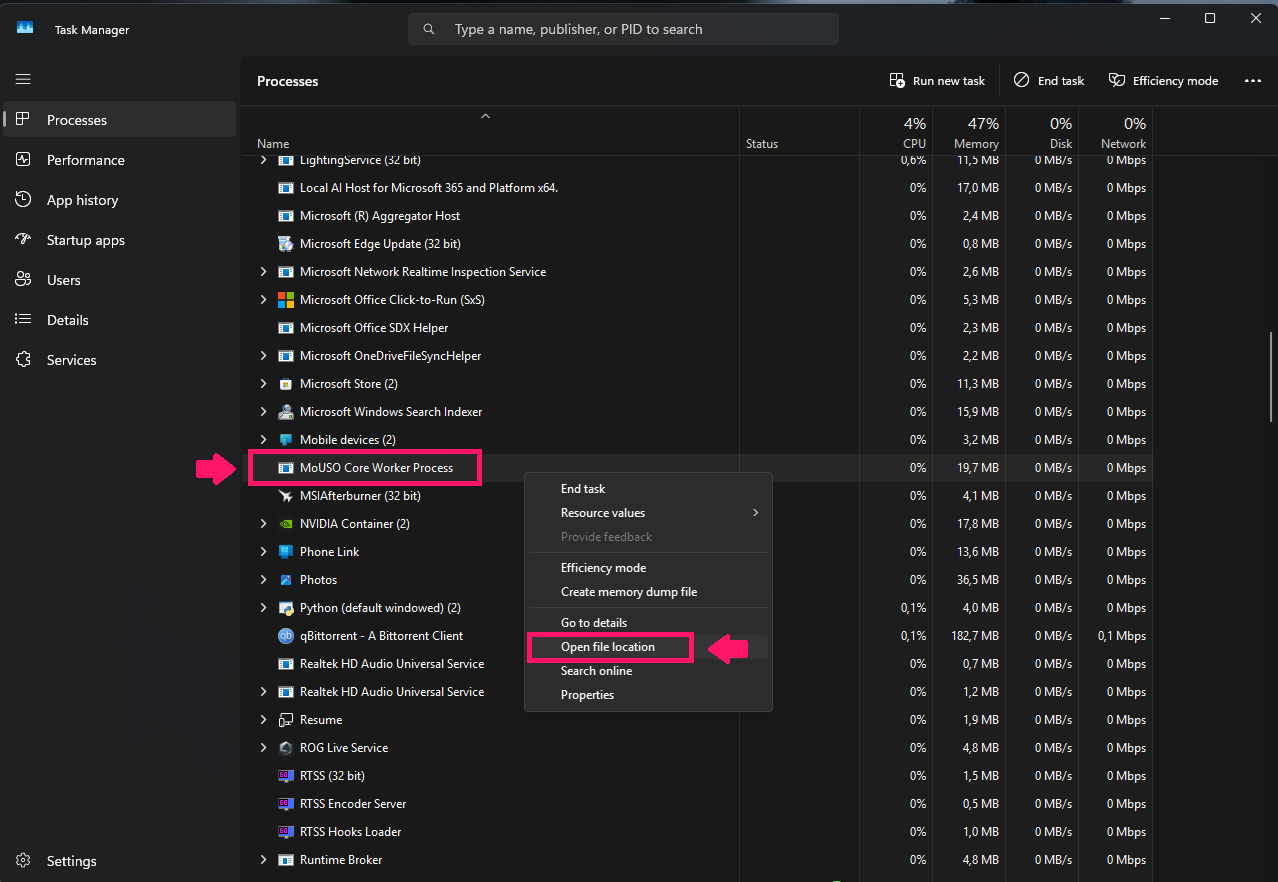Click Efficiency mode in the toolbar
The height and width of the screenshot is (882, 1278).
(1163, 81)
